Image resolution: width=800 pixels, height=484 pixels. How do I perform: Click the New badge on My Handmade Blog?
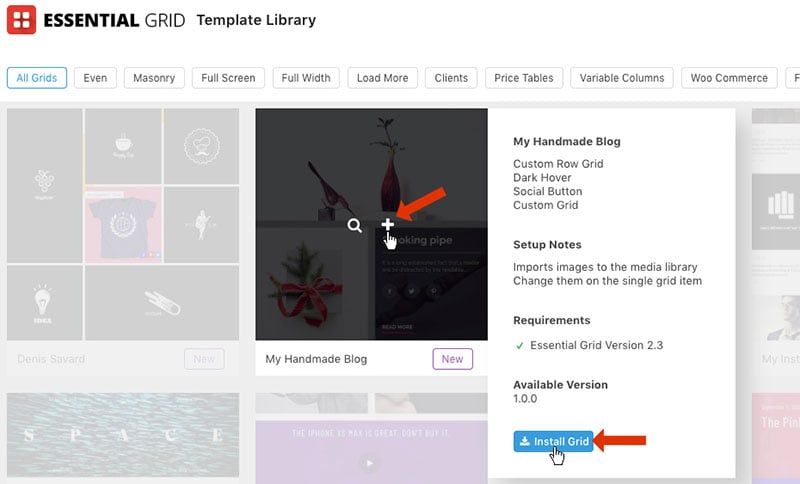click(453, 359)
